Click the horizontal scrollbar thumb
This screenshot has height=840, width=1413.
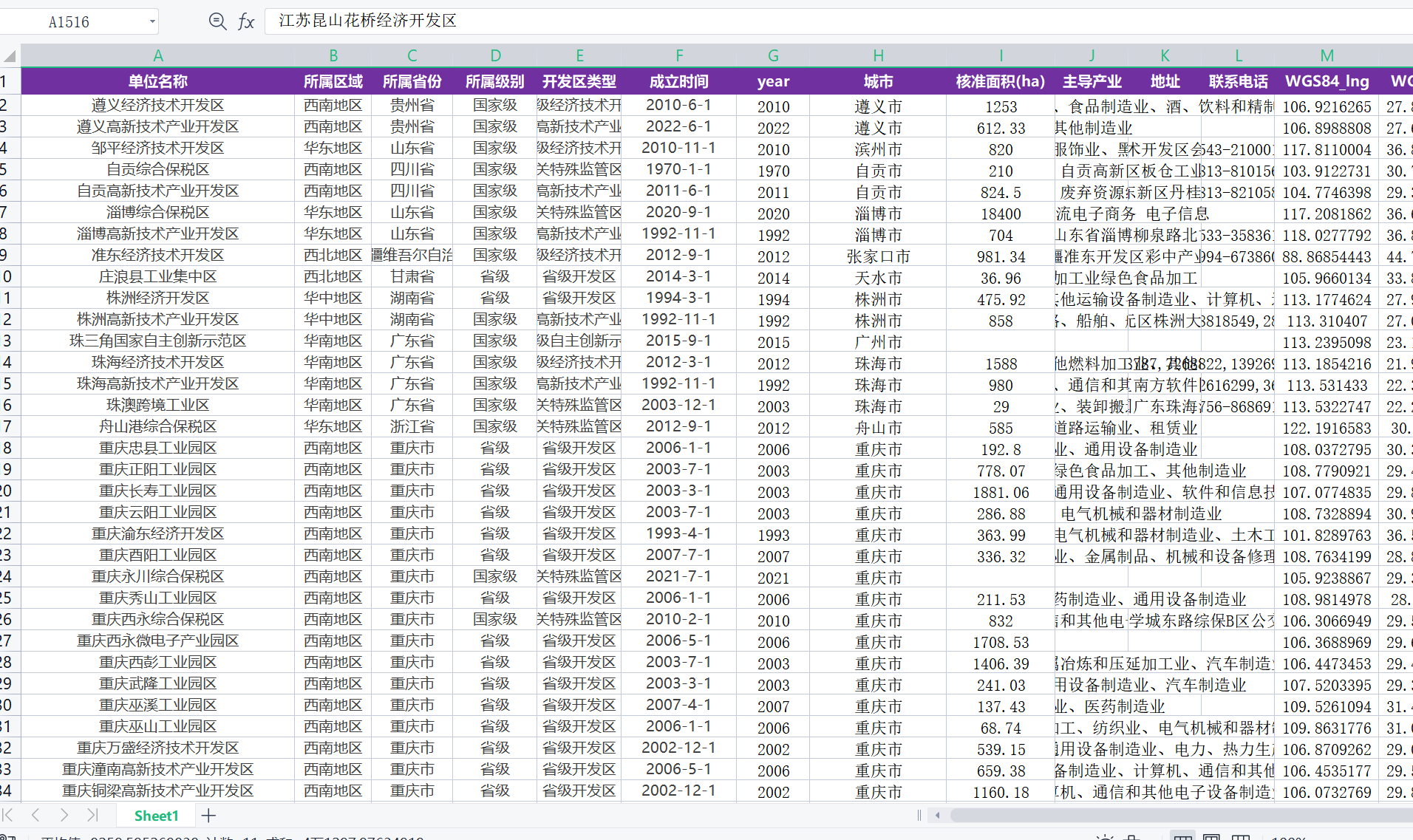click(1182, 816)
